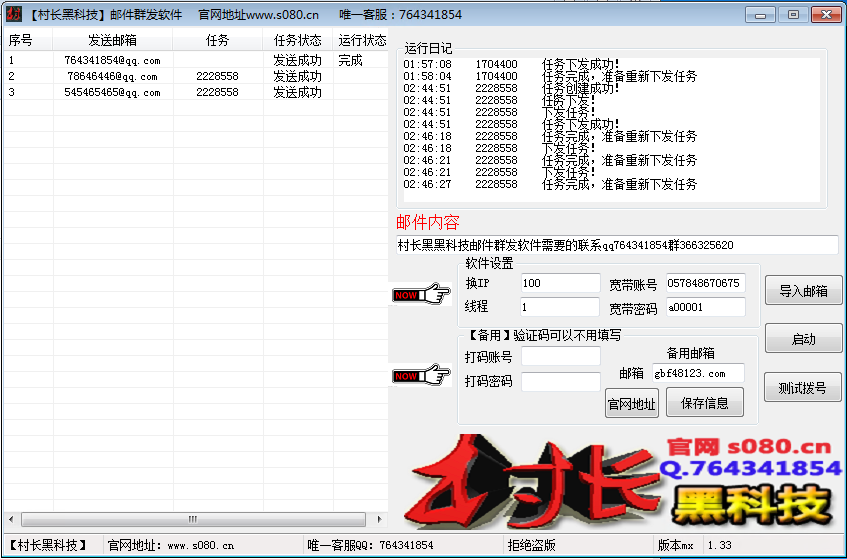847x559 pixels.
Task: Click status bar 官网地址: www.s080.cn
Action: click(171, 545)
